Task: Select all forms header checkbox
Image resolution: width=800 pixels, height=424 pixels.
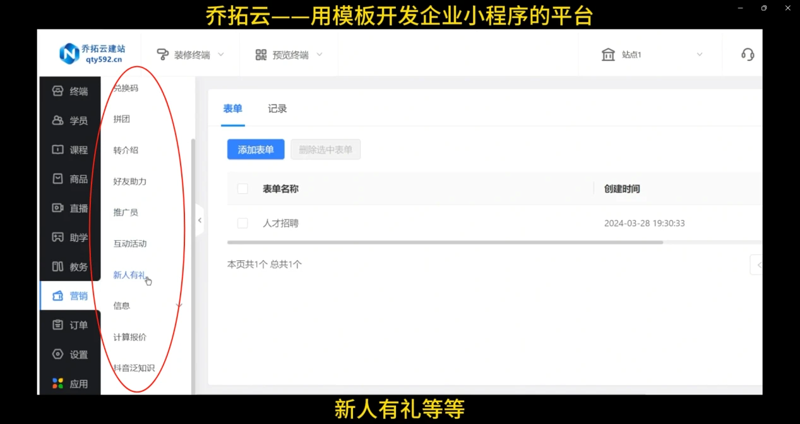Action: [x=243, y=189]
